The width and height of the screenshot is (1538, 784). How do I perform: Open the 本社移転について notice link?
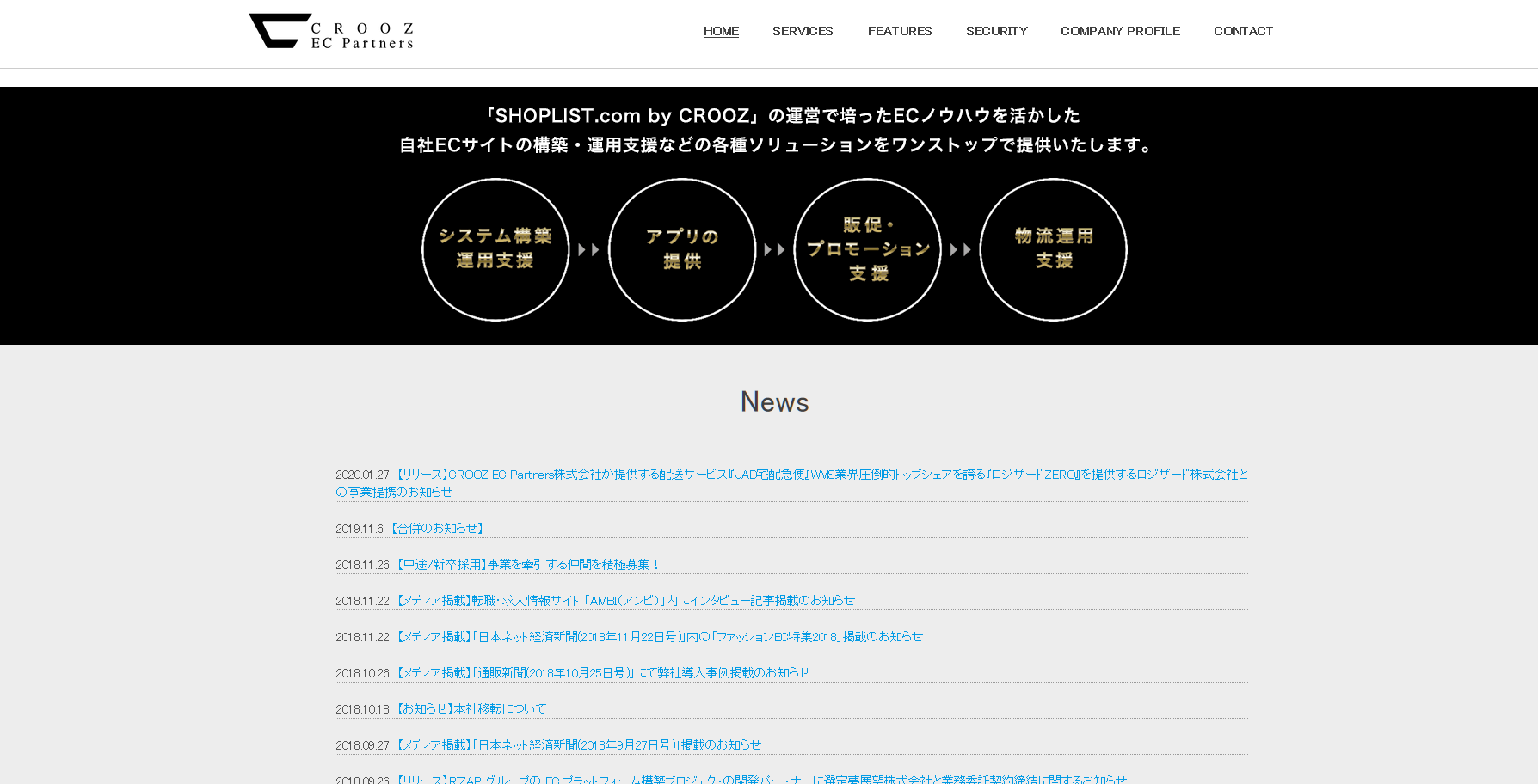[471, 707]
